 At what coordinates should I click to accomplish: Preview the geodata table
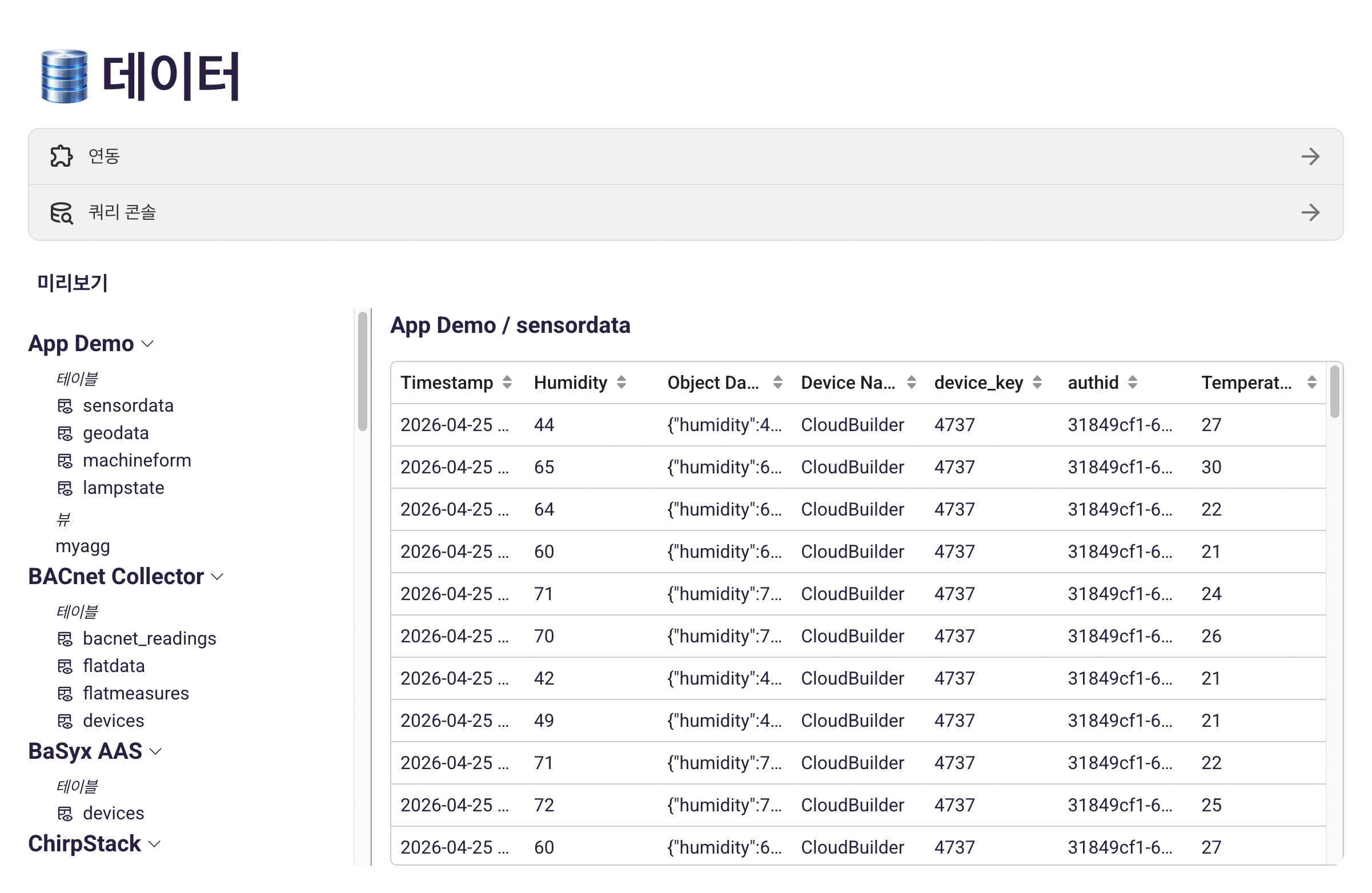click(x=116, y=433)
